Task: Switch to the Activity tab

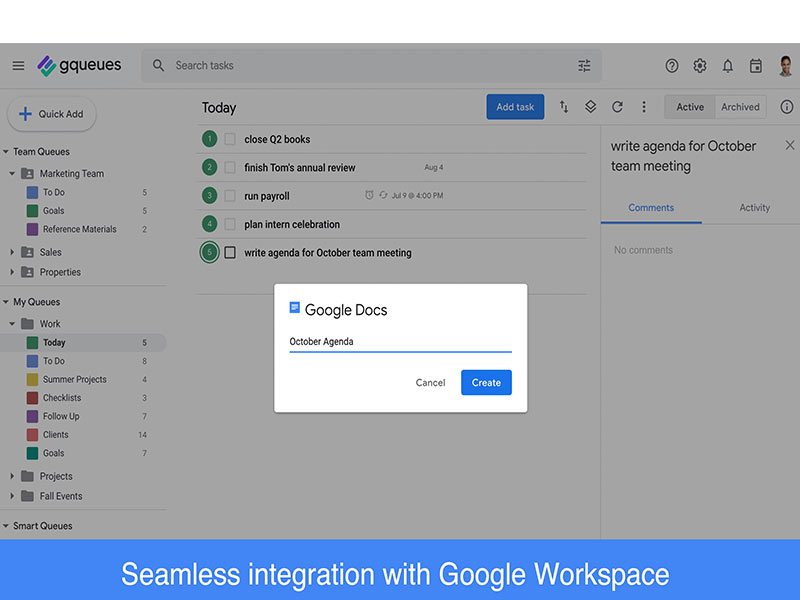Action: tap(754, 208)
